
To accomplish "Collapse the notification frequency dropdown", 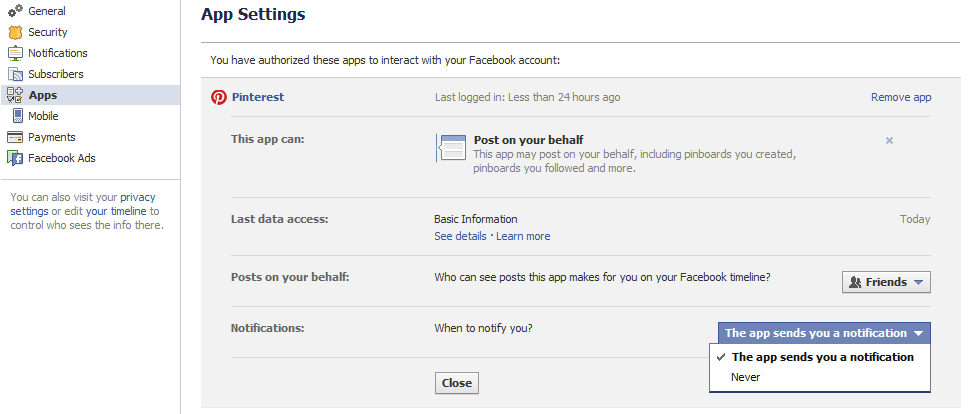I will (x=824, y=333).
